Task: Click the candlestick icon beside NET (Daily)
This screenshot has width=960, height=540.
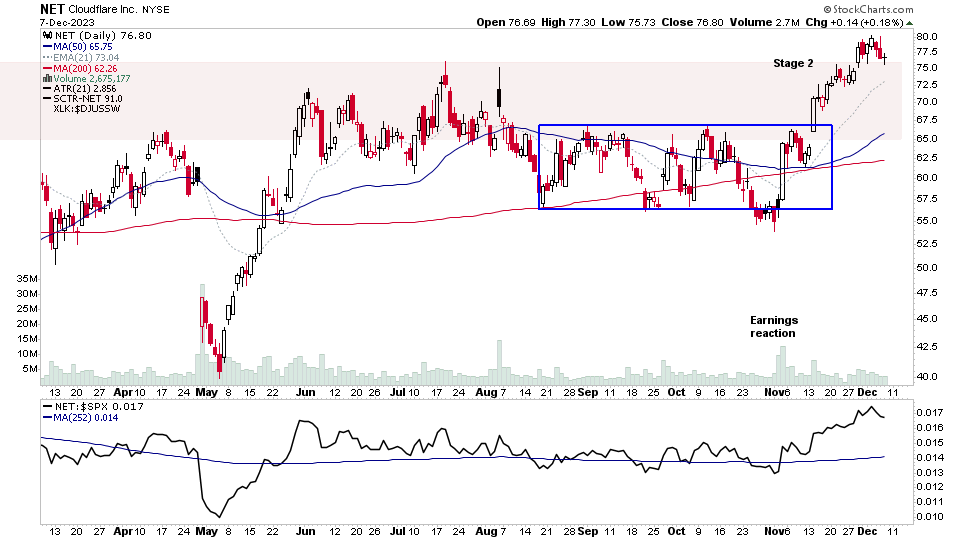Action: (47, 36)
